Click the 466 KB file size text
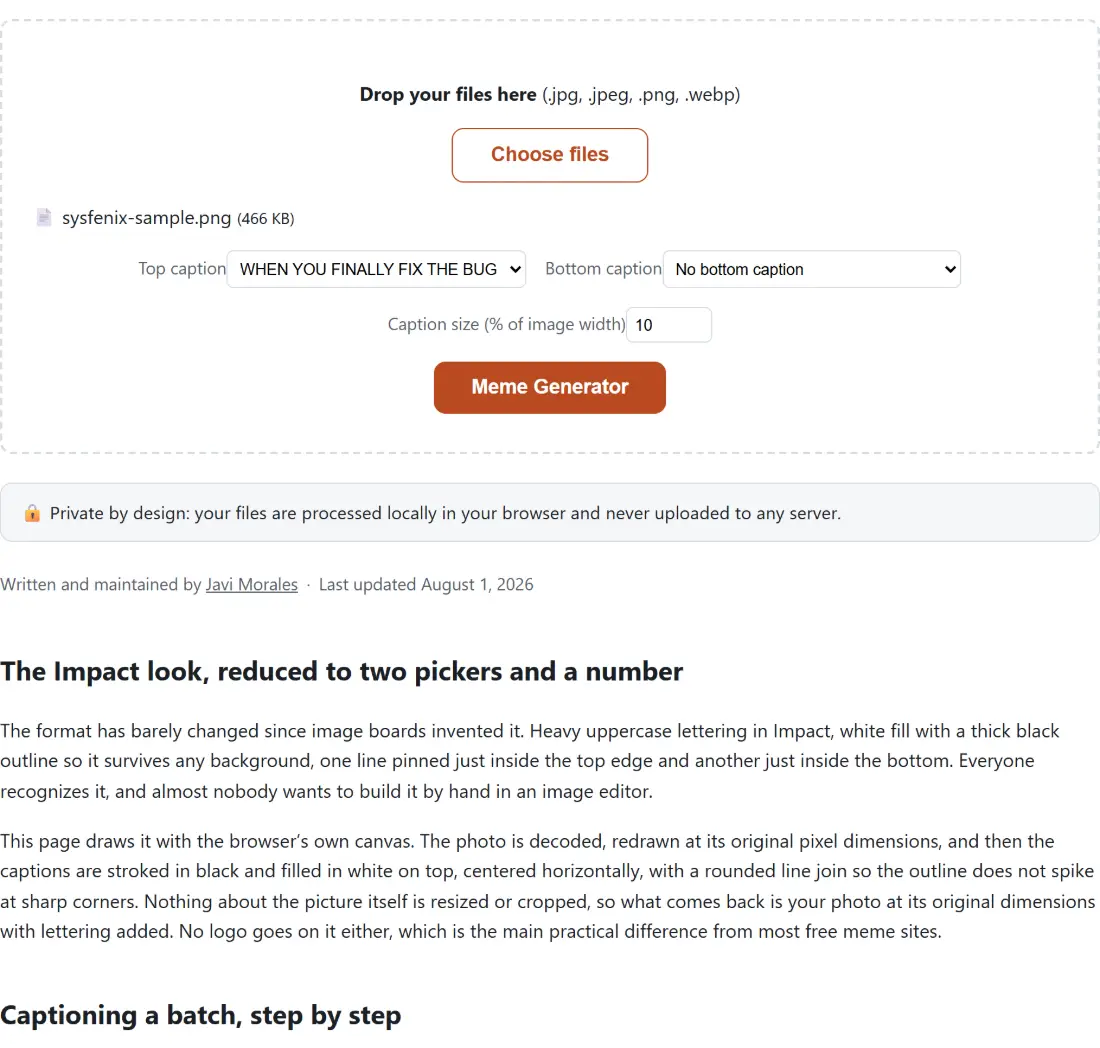 pyautogui.click(x=265, y=219)
